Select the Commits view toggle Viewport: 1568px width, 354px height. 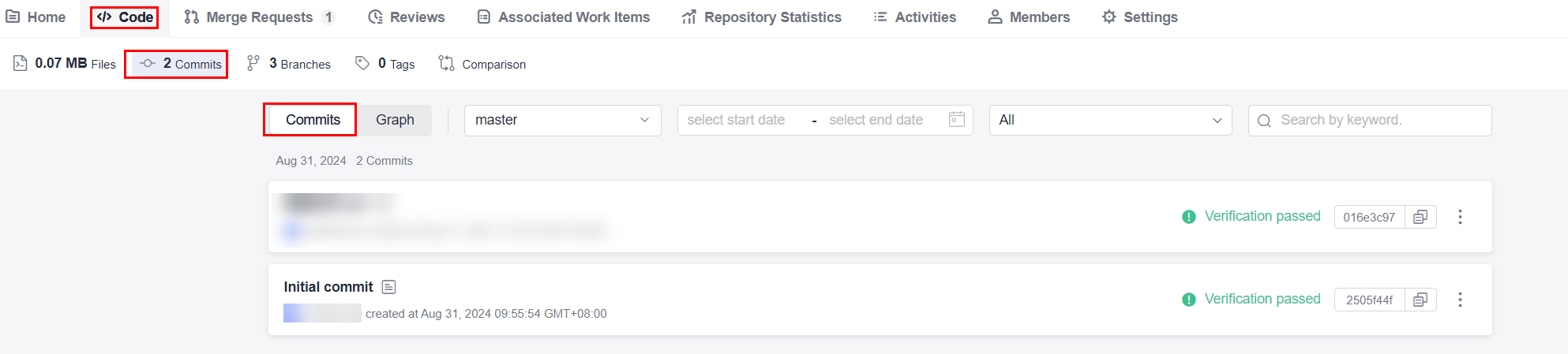pos(313,120)
